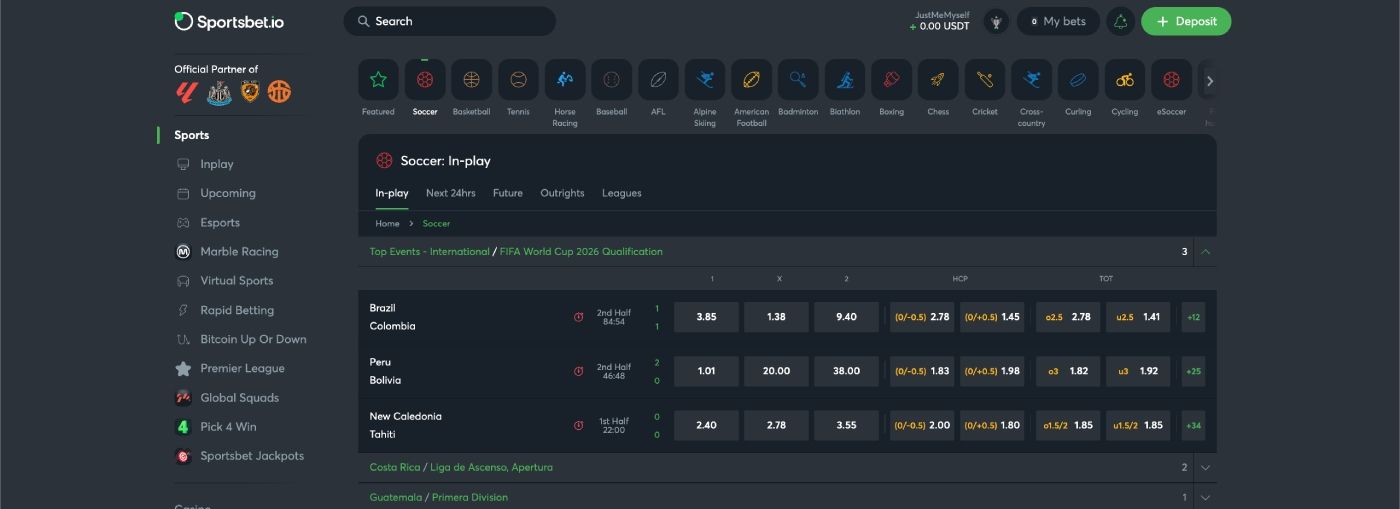The image size is (1400, 509).
Task: Expand the Guatemala Primera Division section
Action: (1205, 497)
